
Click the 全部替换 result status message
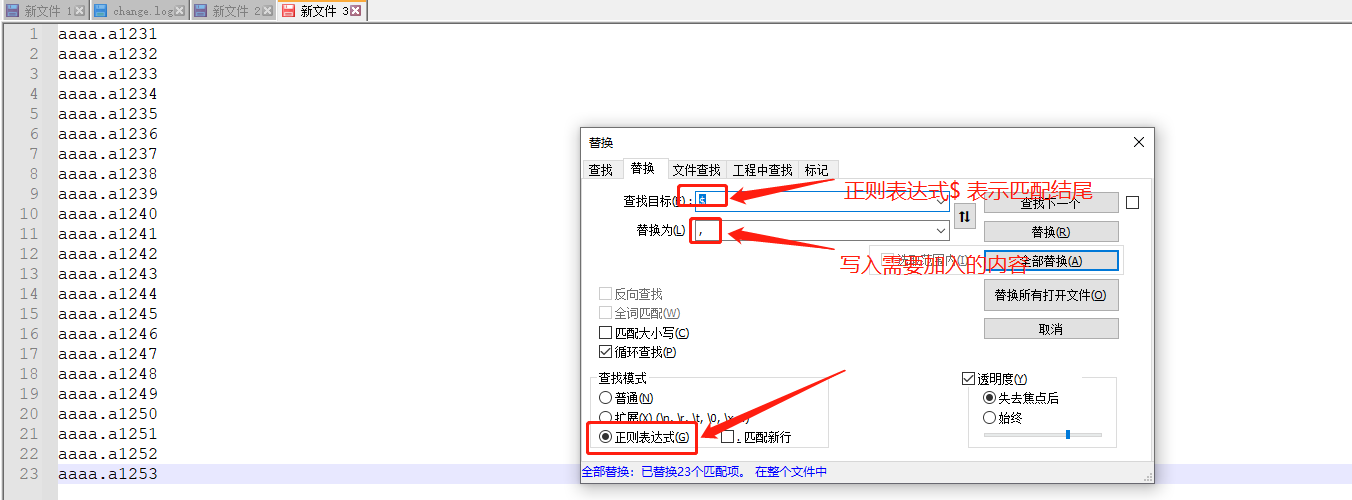pyautogui.click(x=704, y=472)
